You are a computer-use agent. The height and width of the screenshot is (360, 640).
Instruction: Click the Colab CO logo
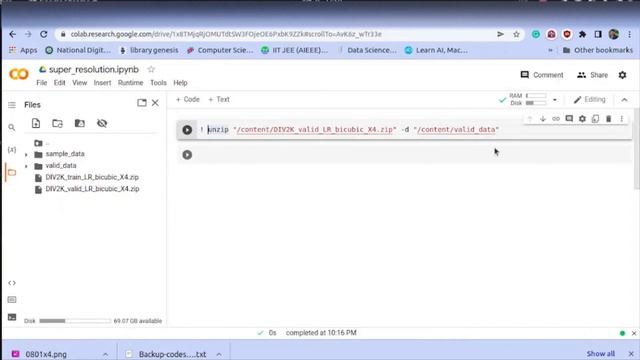(x=19, y=74)
